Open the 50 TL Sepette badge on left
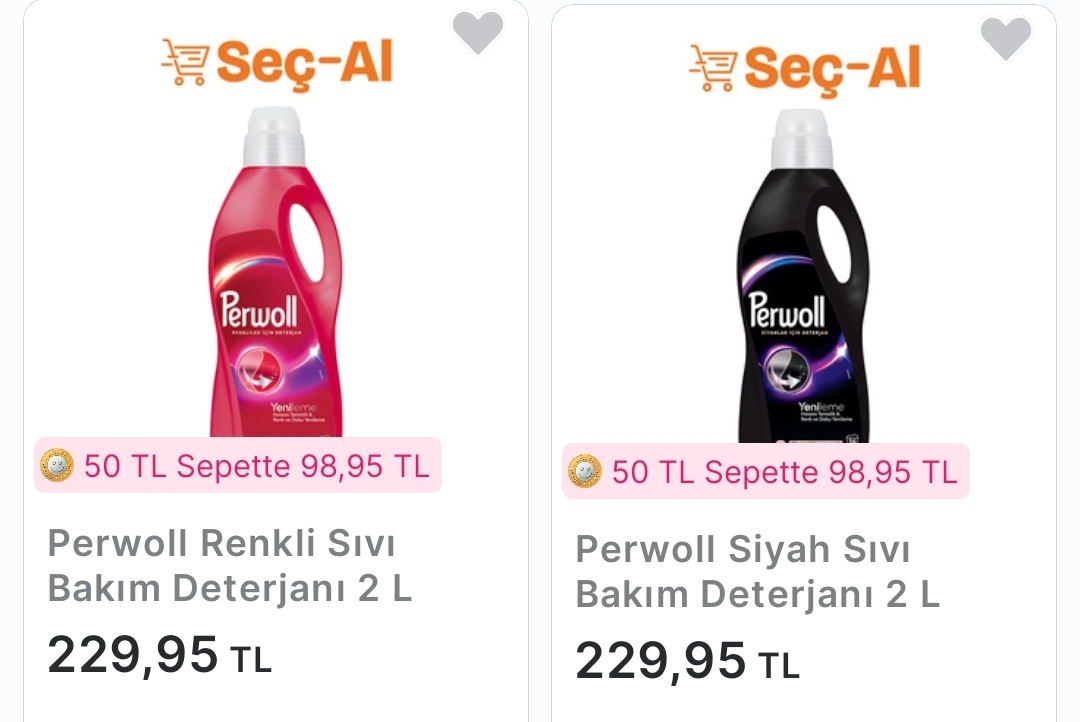 [237, 465]
